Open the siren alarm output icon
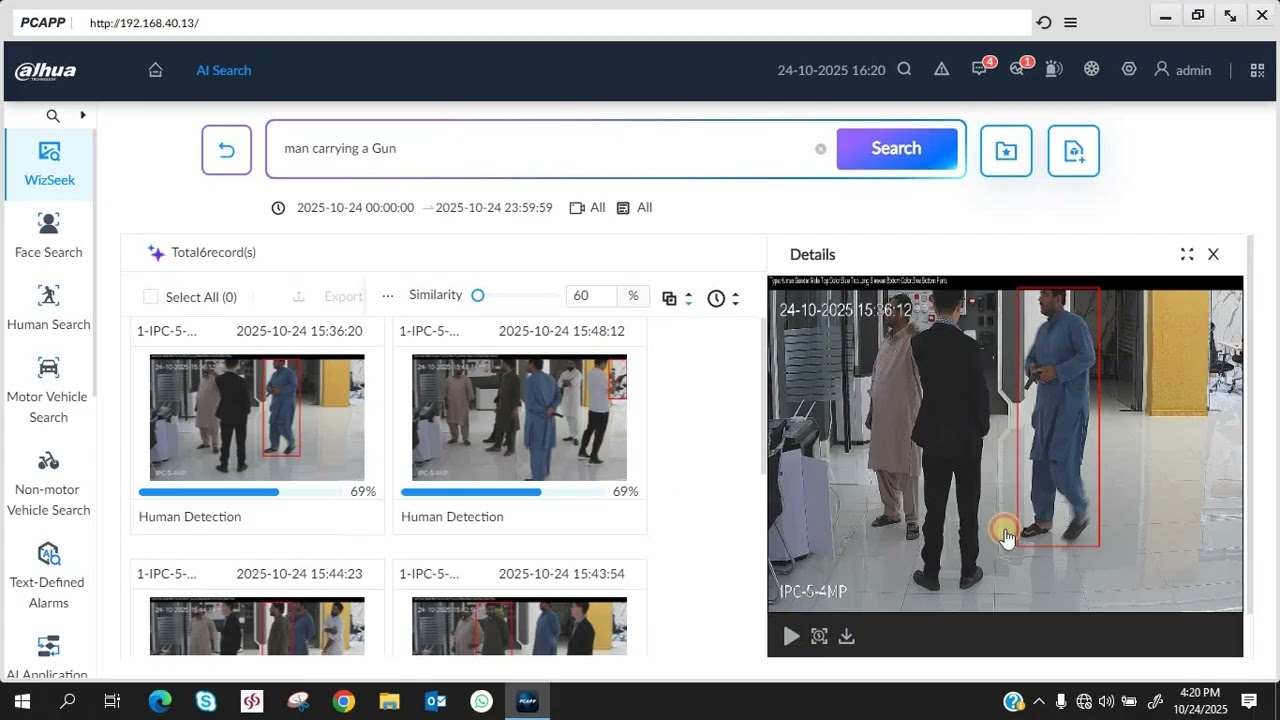This screenshot has width=1280, height=720. coord(1053,69)
